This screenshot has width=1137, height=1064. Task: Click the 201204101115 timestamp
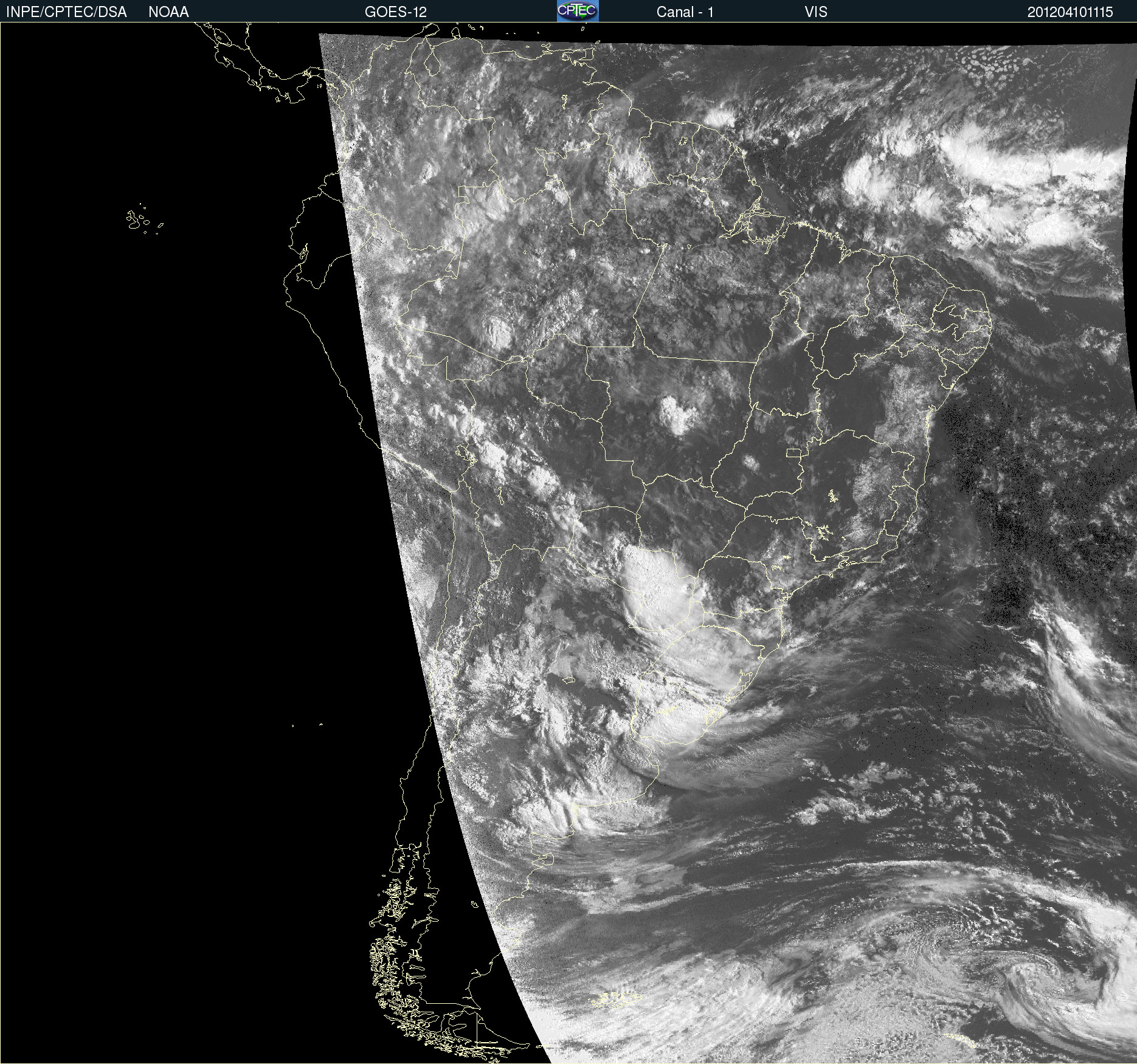click(x=1070, y=12)
